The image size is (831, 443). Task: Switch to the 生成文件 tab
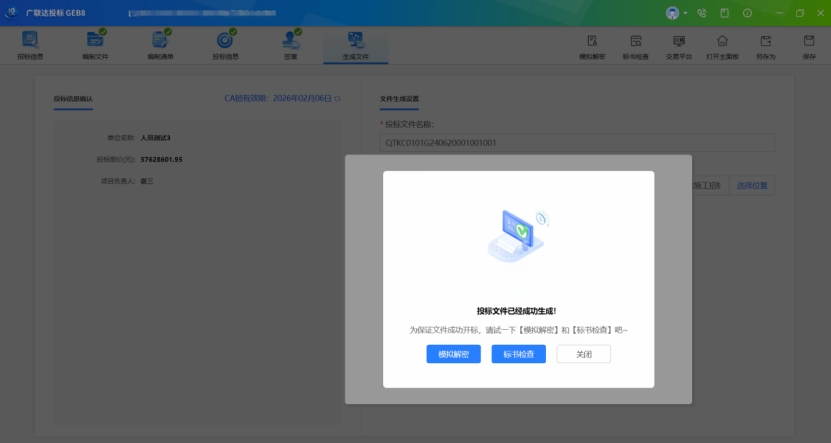tap(355, 45)
